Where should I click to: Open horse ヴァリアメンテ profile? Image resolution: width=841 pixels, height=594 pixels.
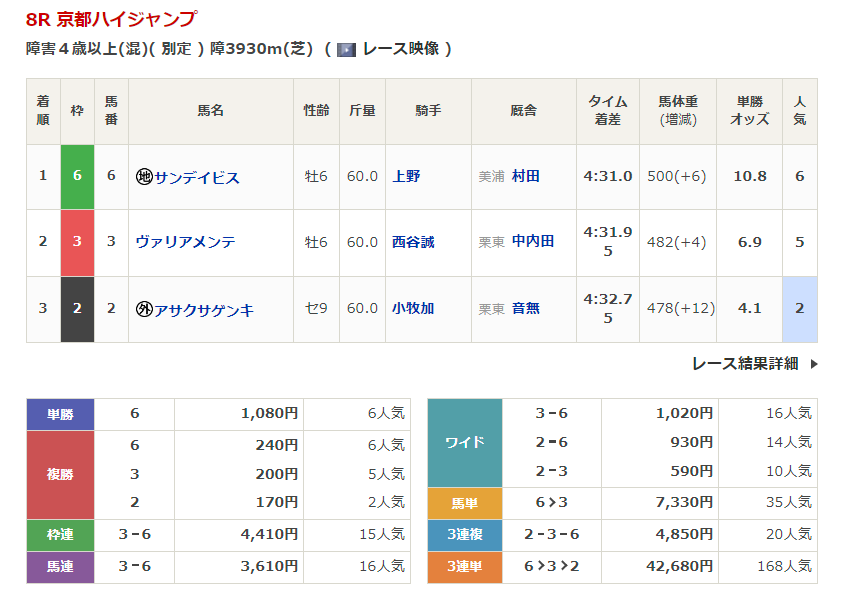[186, 242]
